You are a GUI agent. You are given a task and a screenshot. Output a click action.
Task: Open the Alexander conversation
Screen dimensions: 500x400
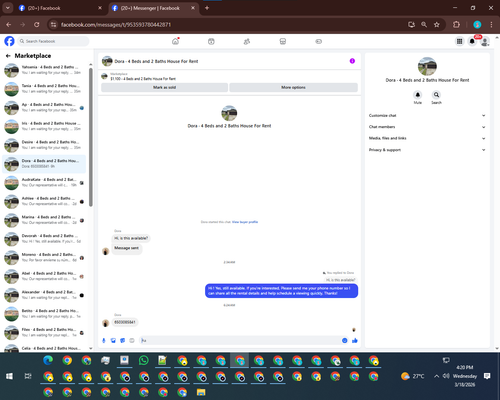(44, 295)
